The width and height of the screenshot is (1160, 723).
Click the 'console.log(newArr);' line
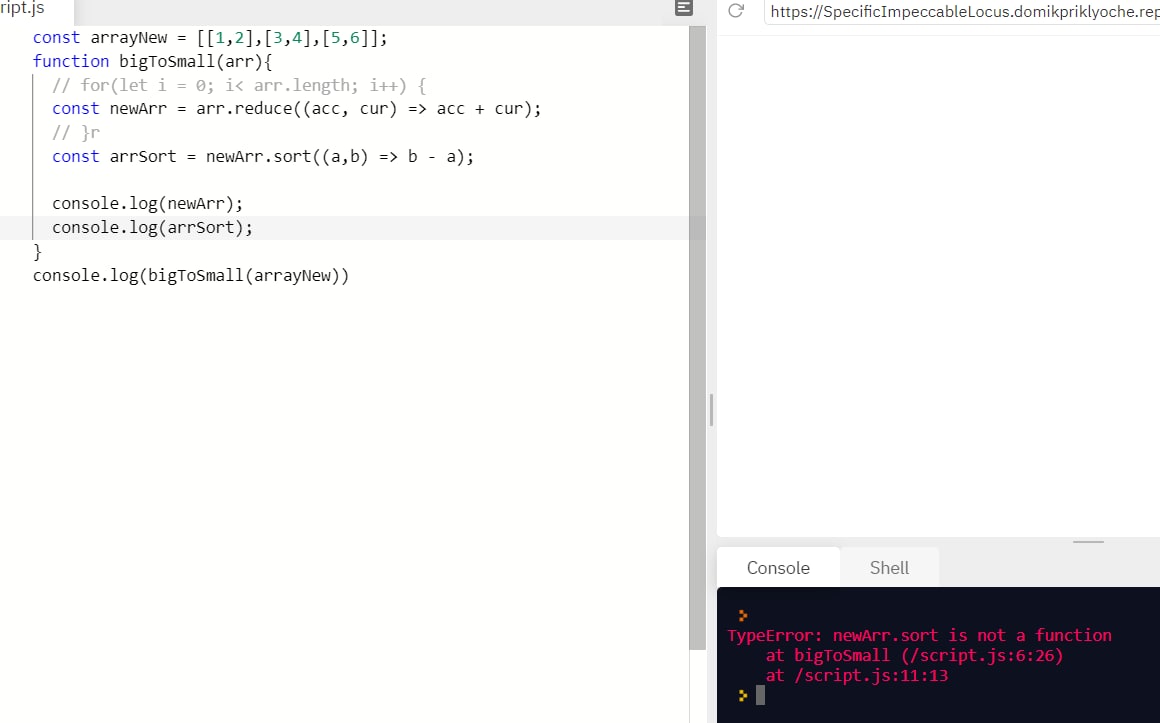(147, 204)
